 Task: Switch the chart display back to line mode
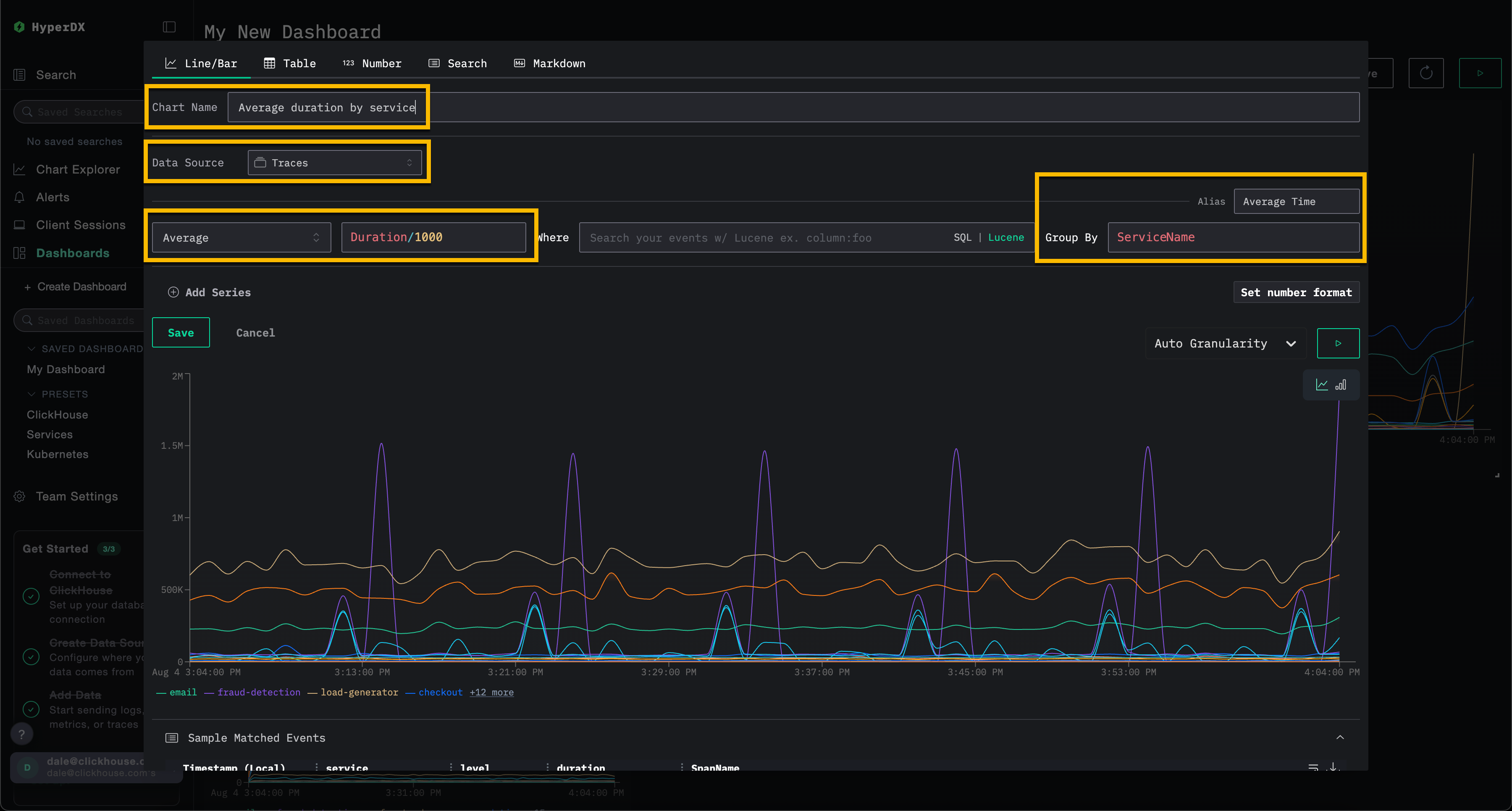pyautogui.click(x=1322, y=385)
